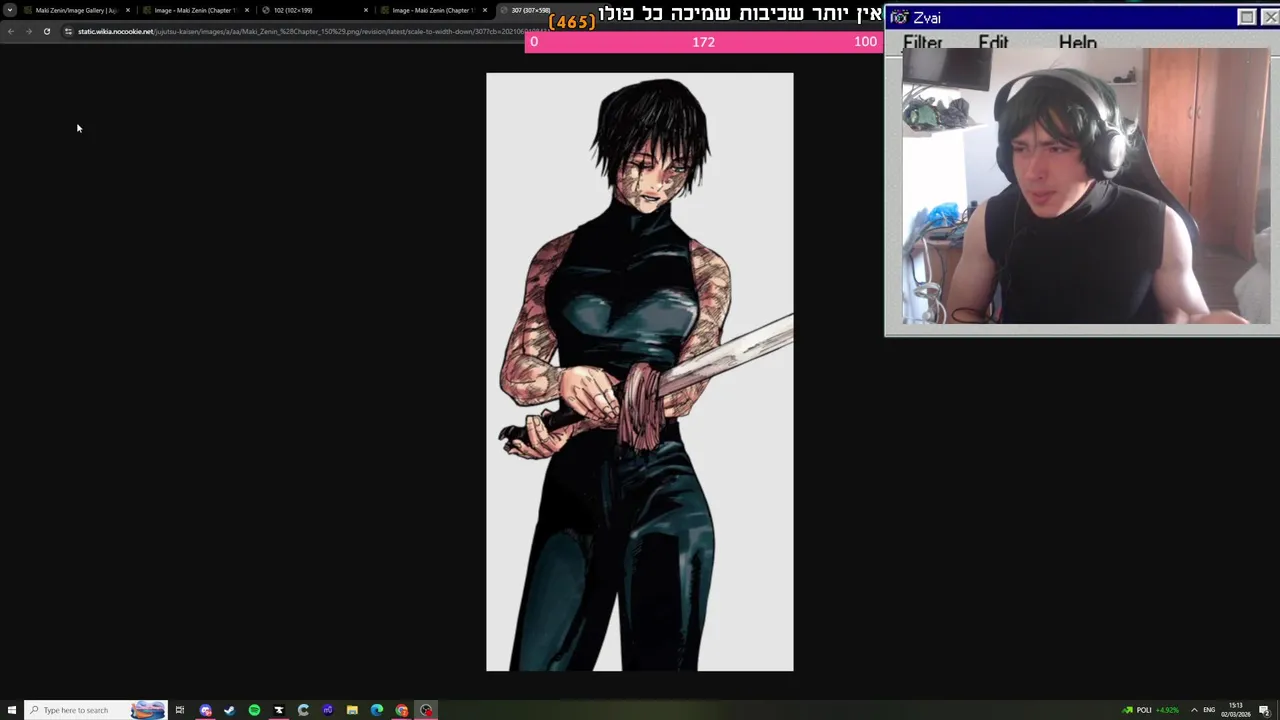The height and width of the screenshot is (720, 1280).
Task: Open the blue C-shaped taskbar app icon
Action: coord(303,710)
